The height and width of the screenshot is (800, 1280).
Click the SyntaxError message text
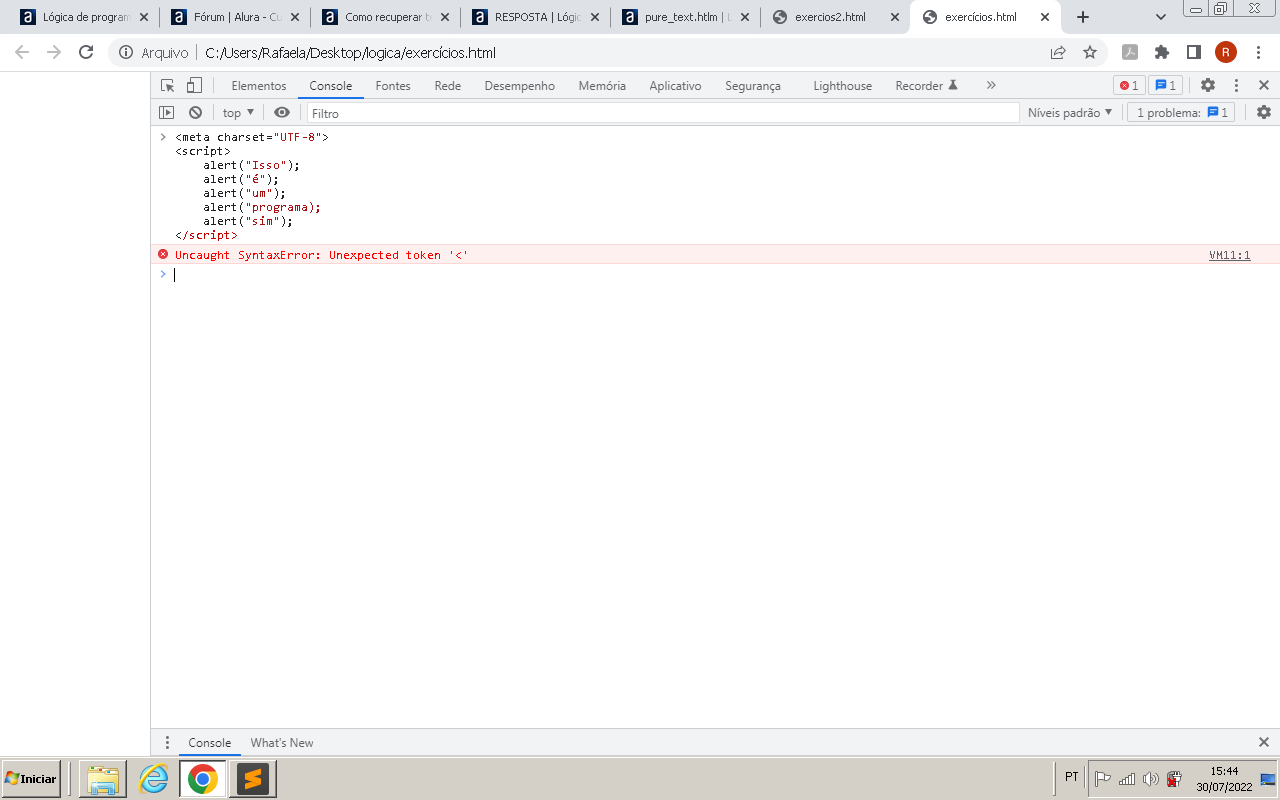click(x=321, y=255)
